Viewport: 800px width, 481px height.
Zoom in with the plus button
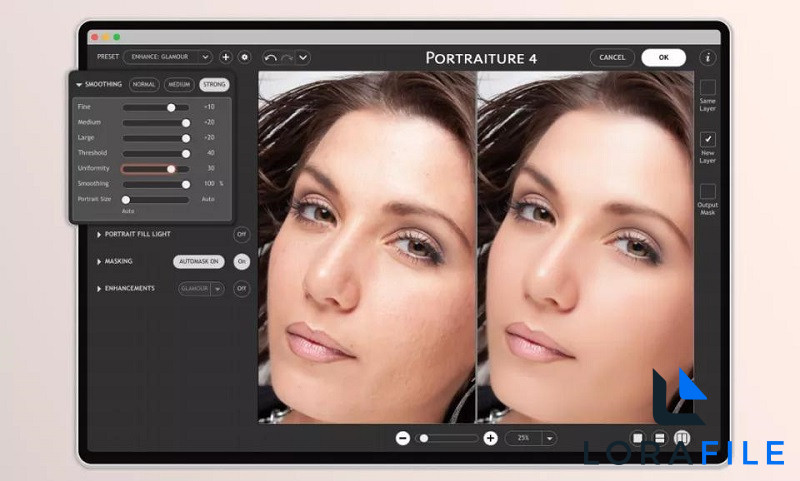[490, 438]
